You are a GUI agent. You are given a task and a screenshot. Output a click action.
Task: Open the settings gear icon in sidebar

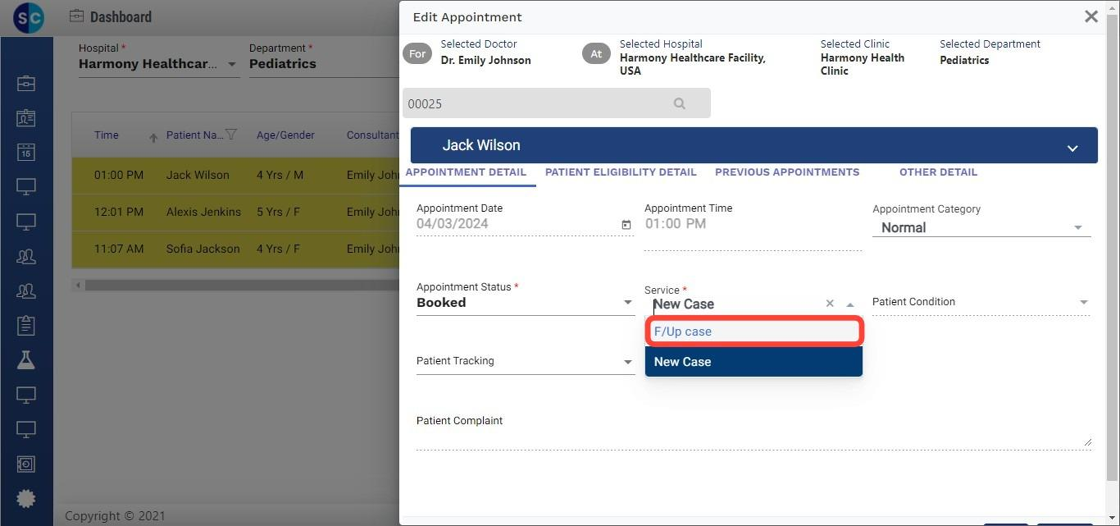click(26, 499)
